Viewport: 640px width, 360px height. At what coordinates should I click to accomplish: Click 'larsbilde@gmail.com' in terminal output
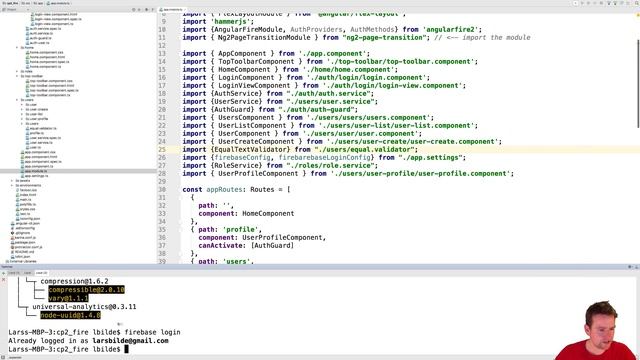[x=131, y=341]
